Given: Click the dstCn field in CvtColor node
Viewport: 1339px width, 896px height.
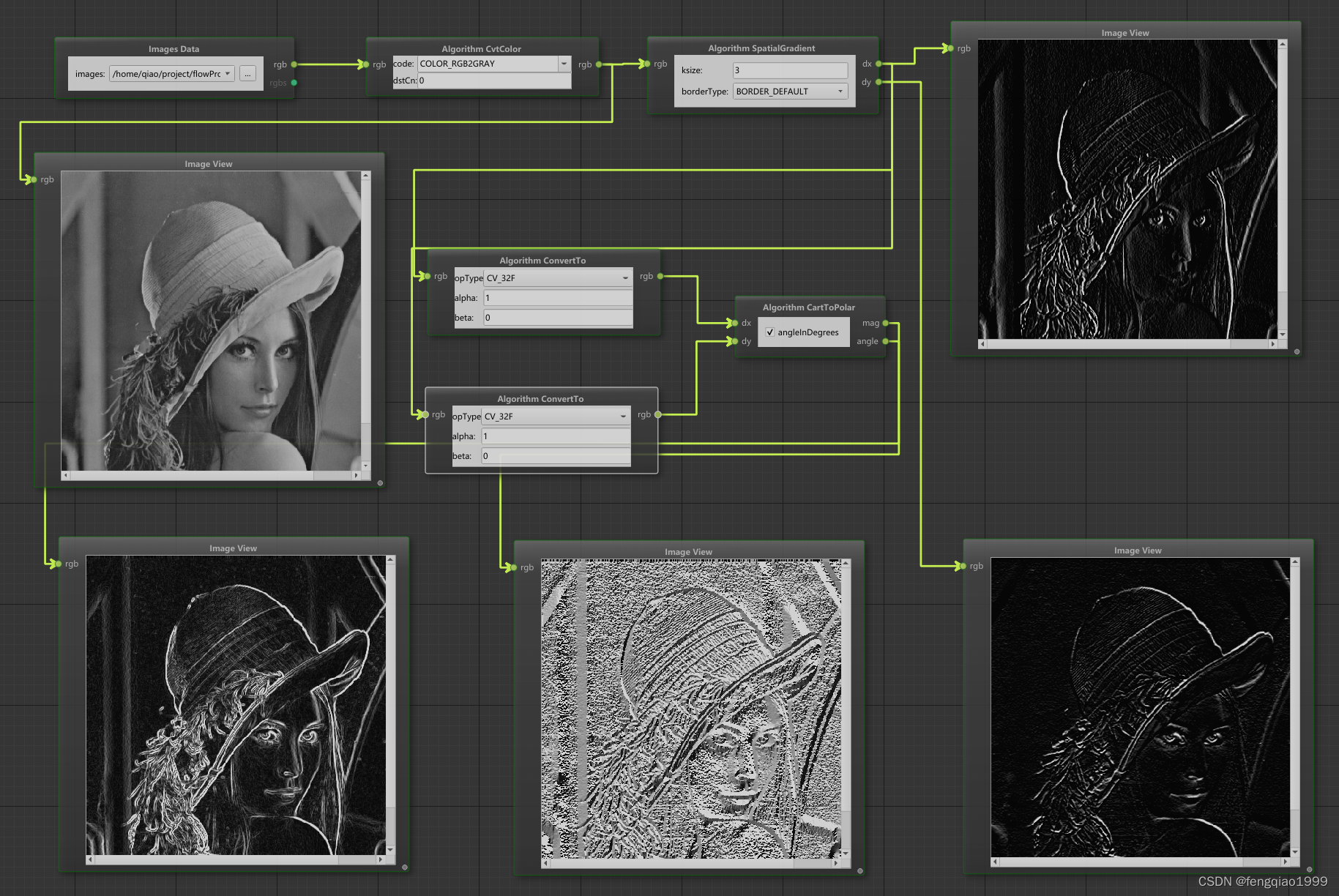Looking at the screenshot, I should [494, 81].
